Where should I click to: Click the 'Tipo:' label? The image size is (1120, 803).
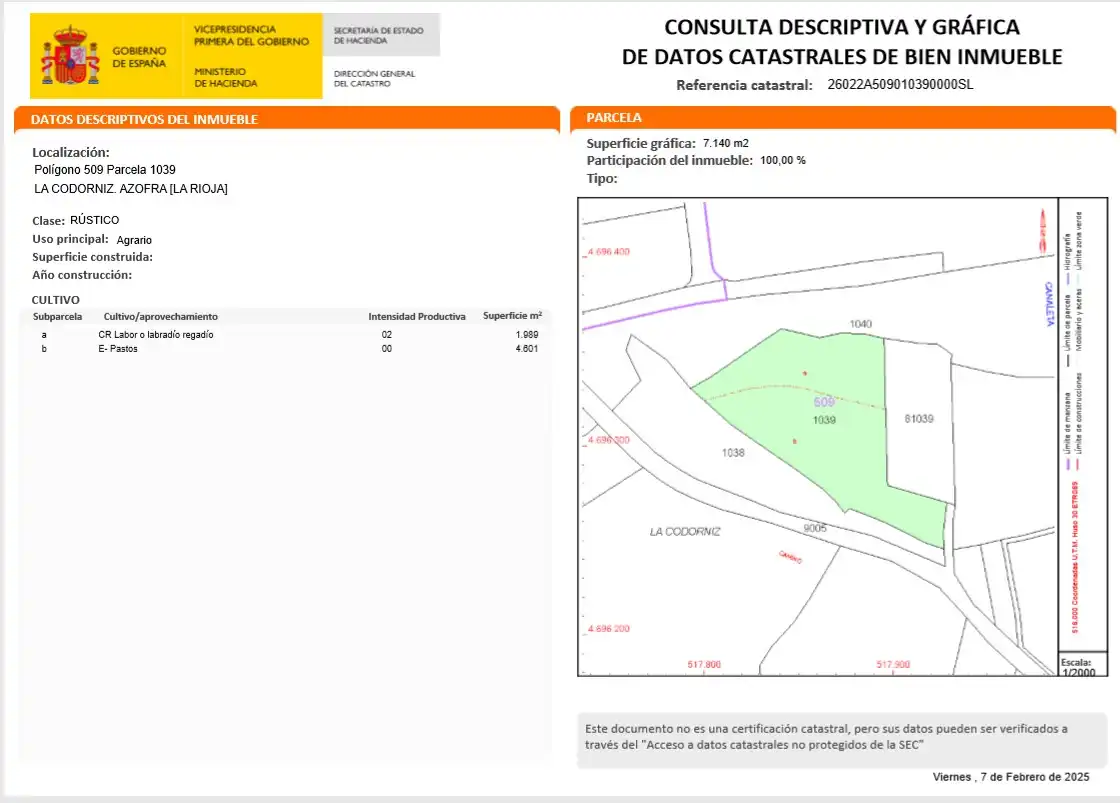pos(602,179)
